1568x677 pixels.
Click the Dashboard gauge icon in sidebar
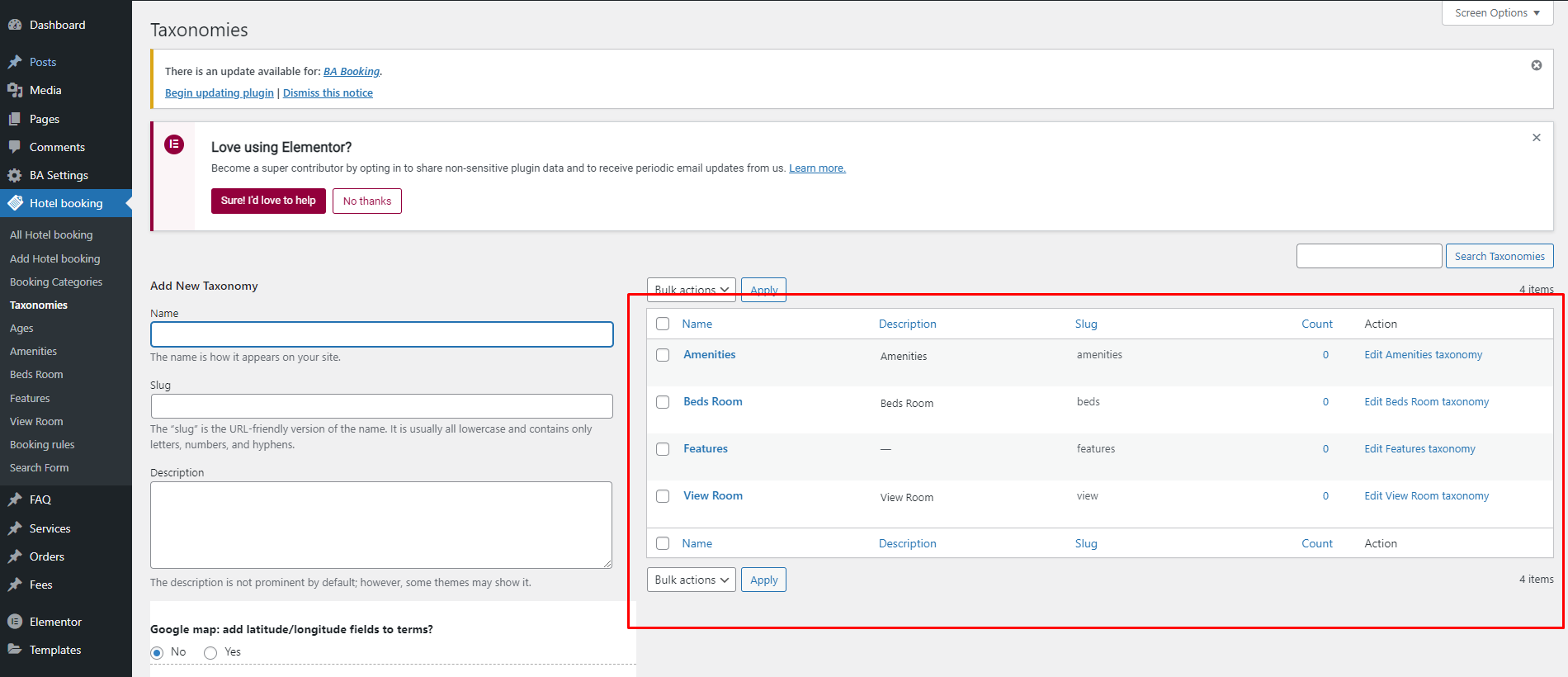click(15, 25)
